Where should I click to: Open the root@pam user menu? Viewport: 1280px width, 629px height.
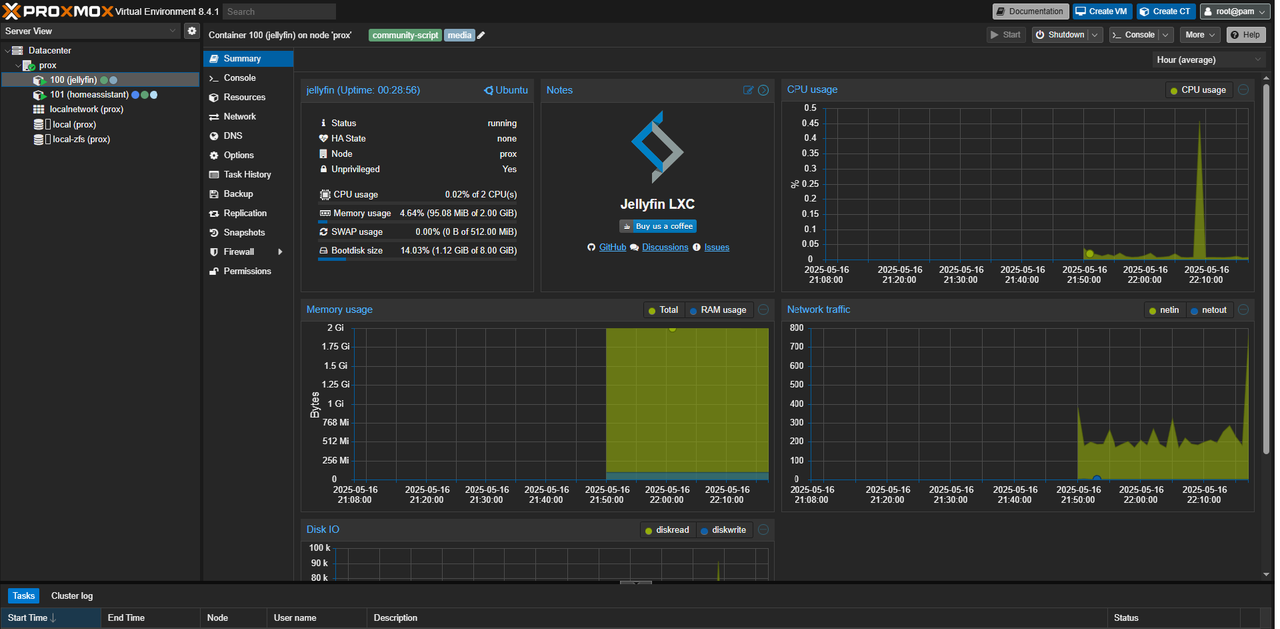[x=1235, y=11]
